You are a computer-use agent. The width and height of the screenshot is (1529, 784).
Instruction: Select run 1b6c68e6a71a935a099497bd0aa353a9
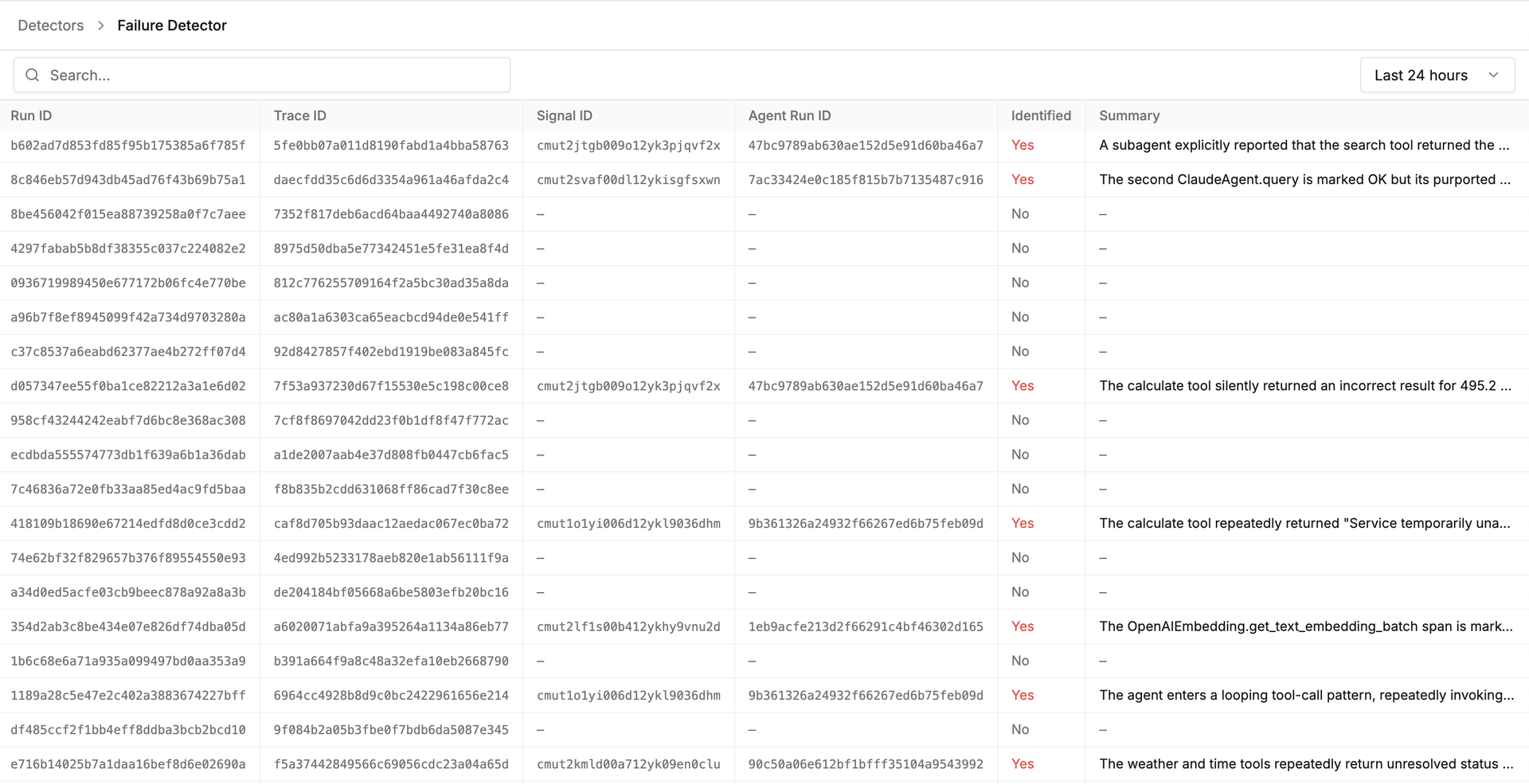128,661
